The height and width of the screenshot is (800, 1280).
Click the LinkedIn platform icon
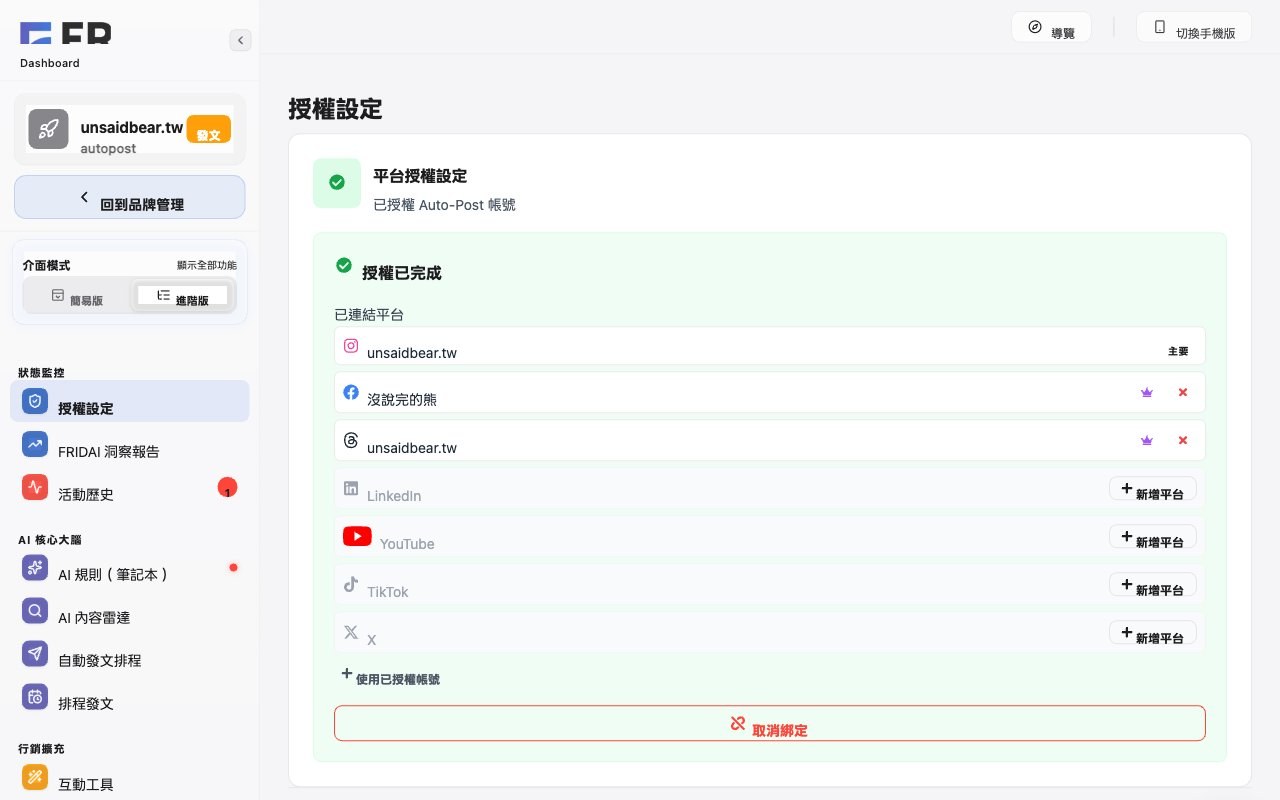point(351,488)
